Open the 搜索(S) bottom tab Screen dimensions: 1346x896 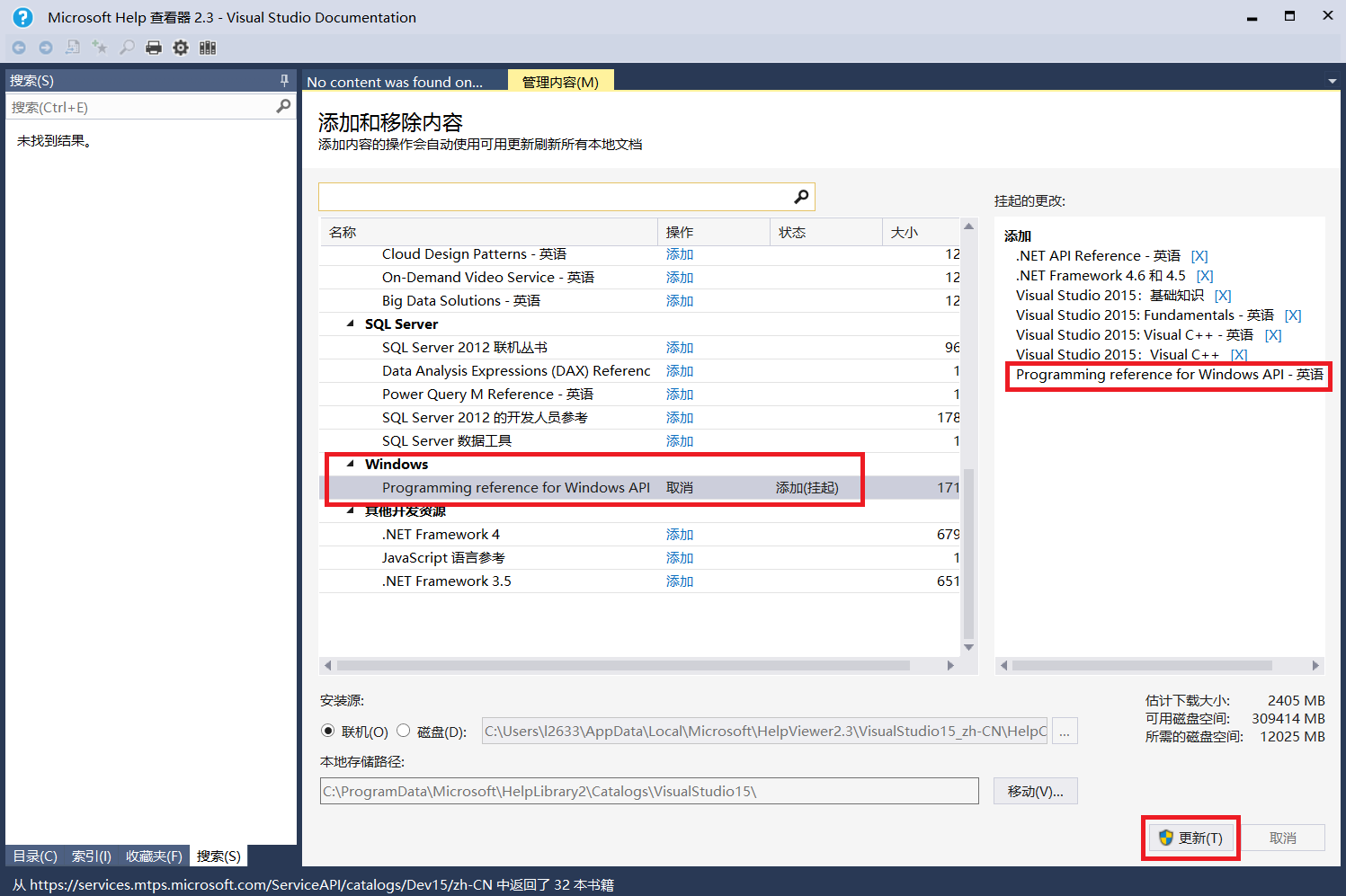click(218, 856)
